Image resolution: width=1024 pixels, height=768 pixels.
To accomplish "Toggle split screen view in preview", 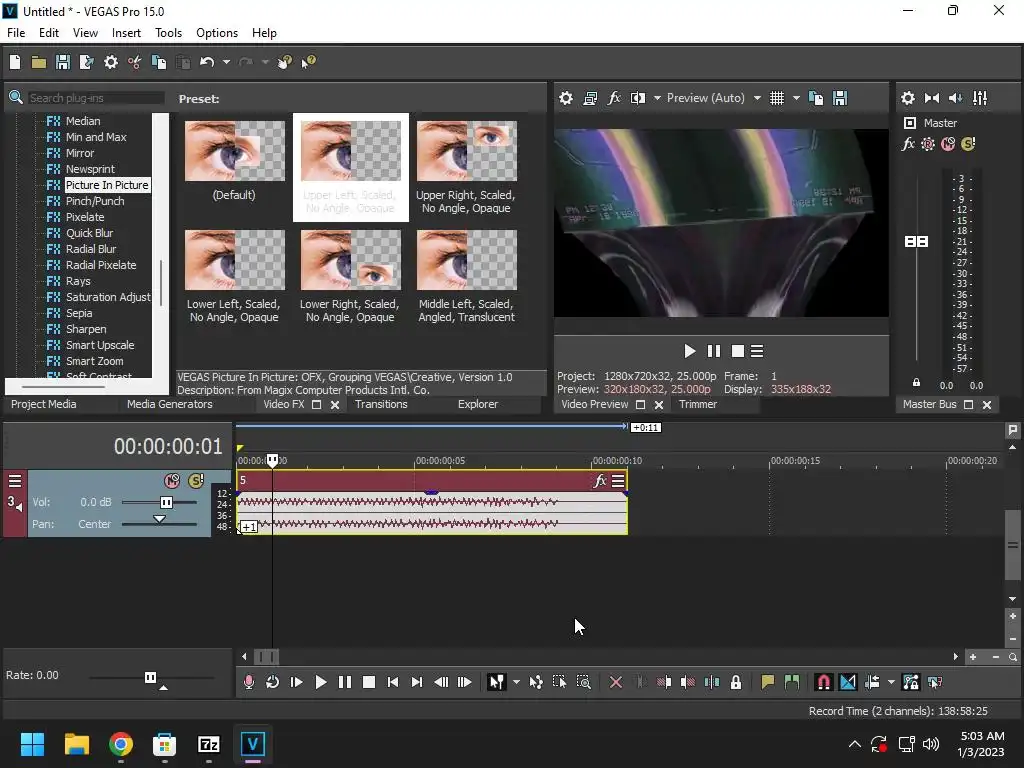I will coord(638,98).
